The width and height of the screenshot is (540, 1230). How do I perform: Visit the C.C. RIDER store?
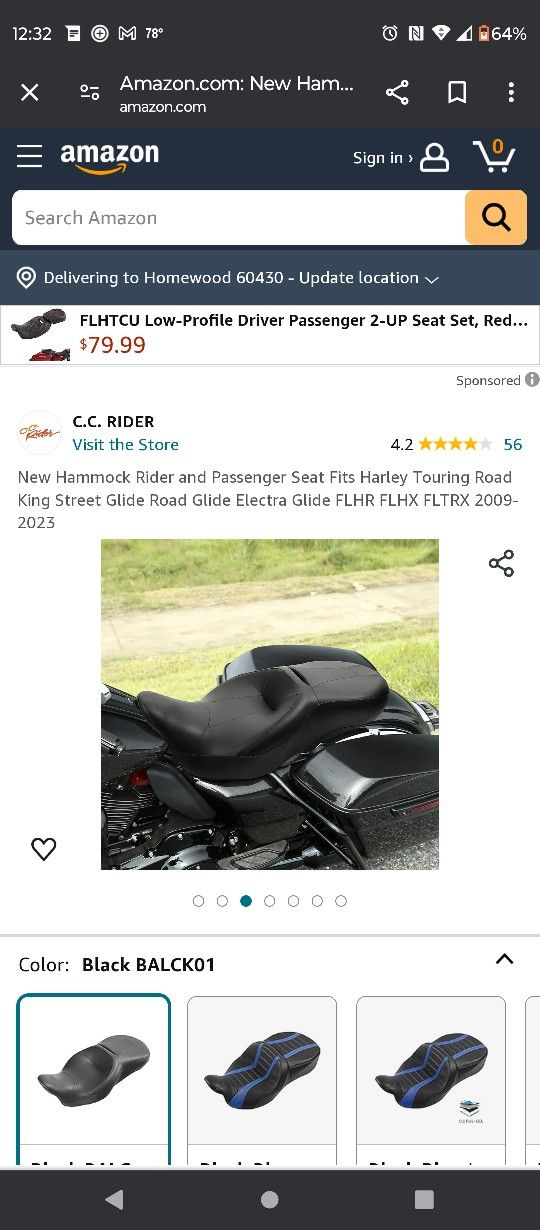126,445
